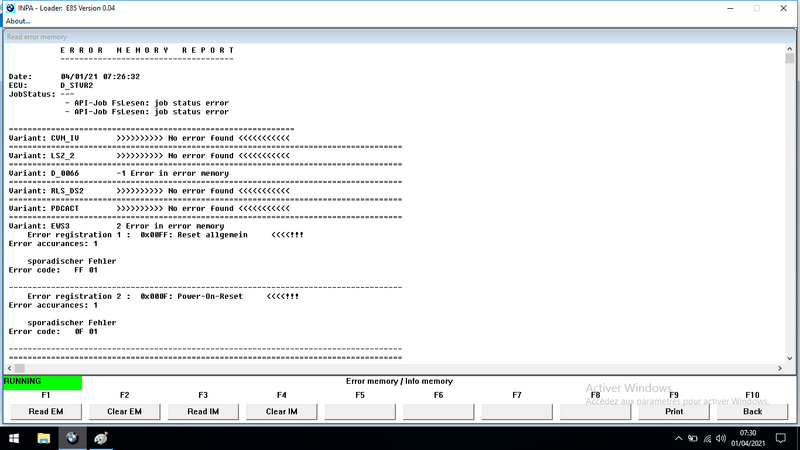Click the 'Variant: D_0066' error line

click(119, 173)
